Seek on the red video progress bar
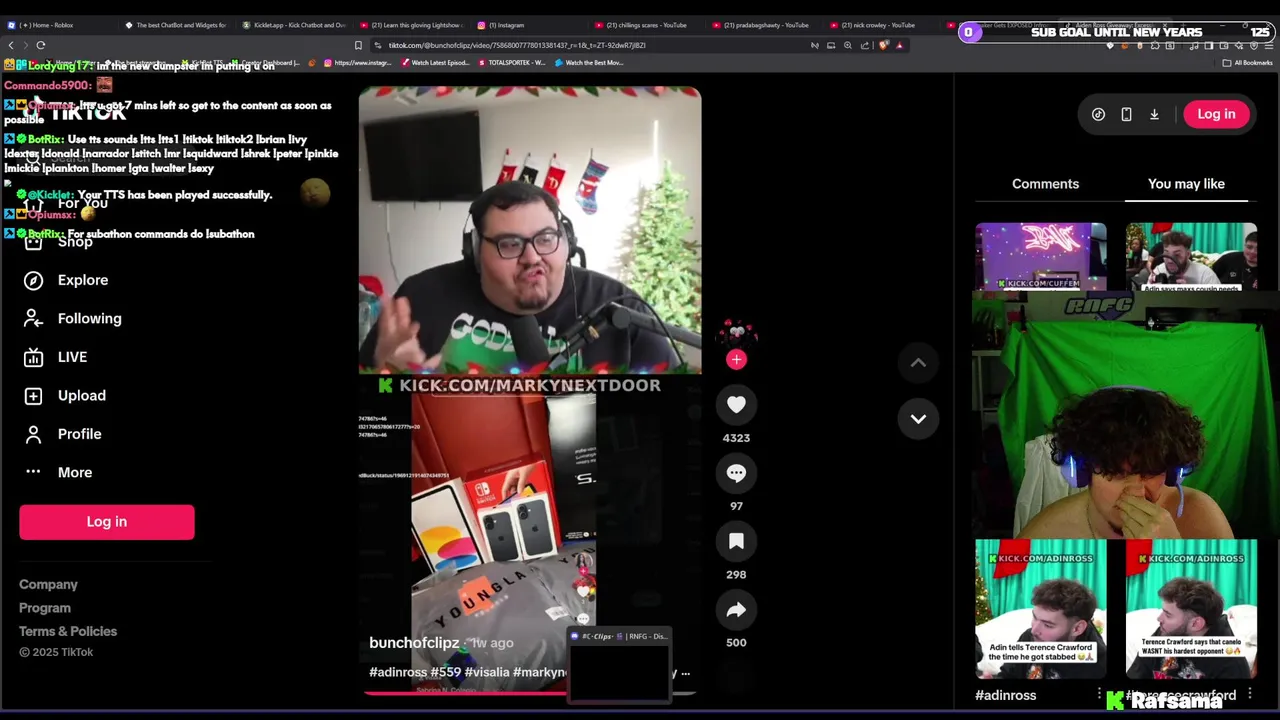Image resolution: width=1280 pixels, height=720 pixels. point(530,692)
